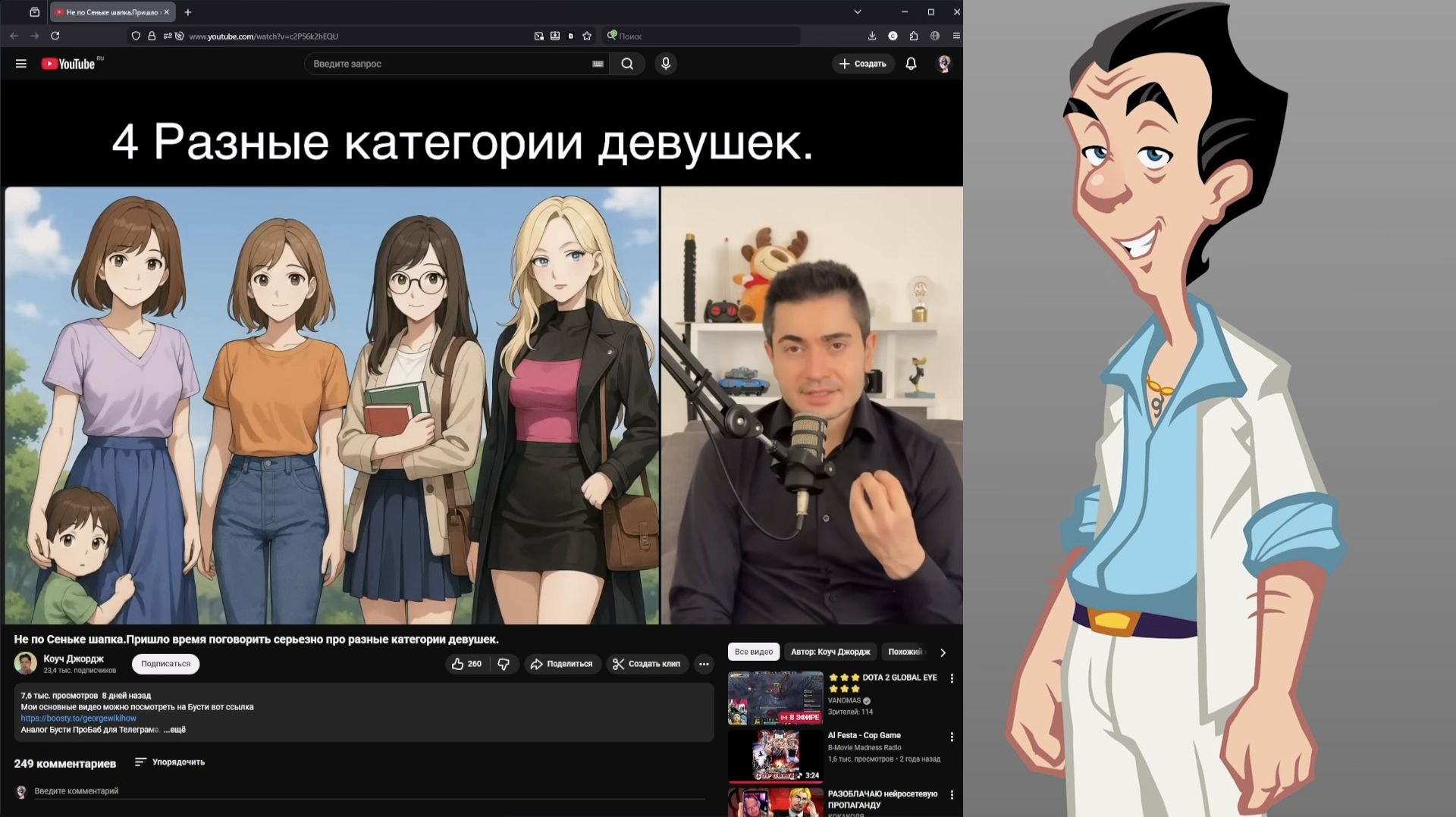
Task: Subscribe to Коуч Джордж channel
Action: (165, 664)
